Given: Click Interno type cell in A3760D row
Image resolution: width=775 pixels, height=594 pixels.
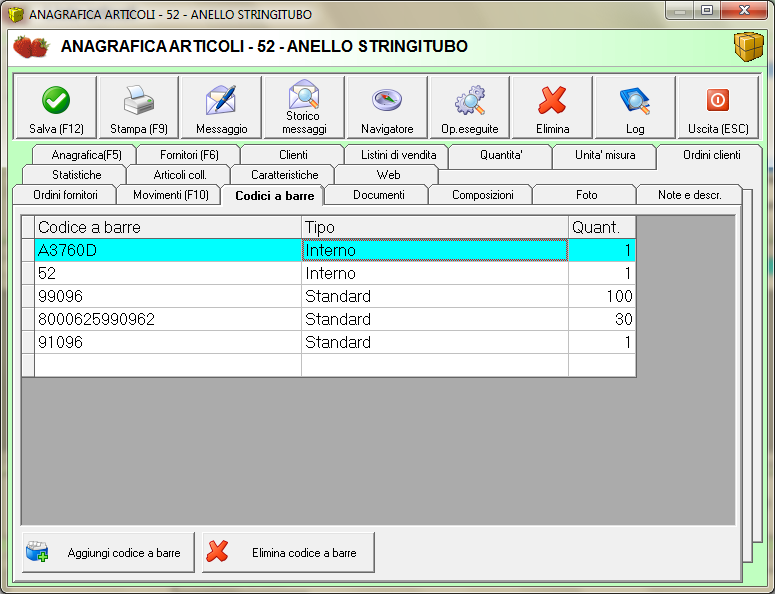Looking at the screenshot, I should pos(435,250).
